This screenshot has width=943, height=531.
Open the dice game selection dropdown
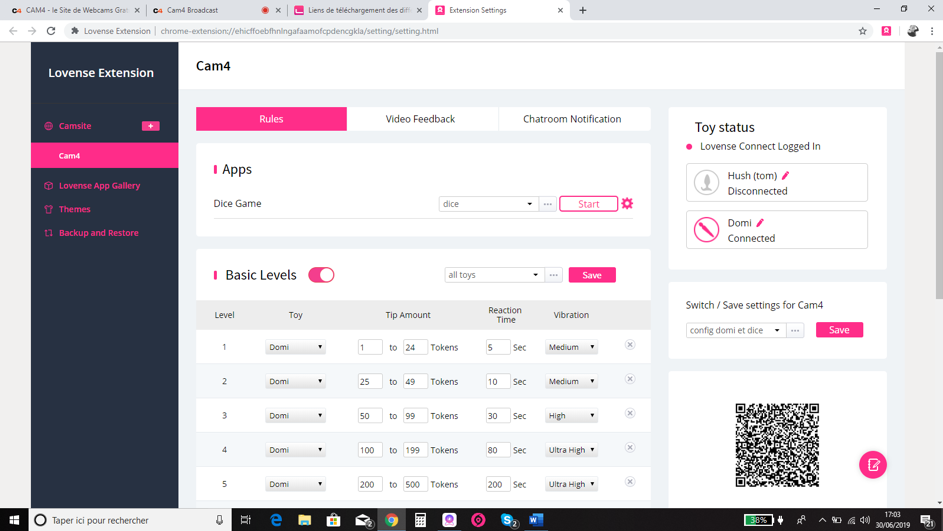[x=488, y=204]
